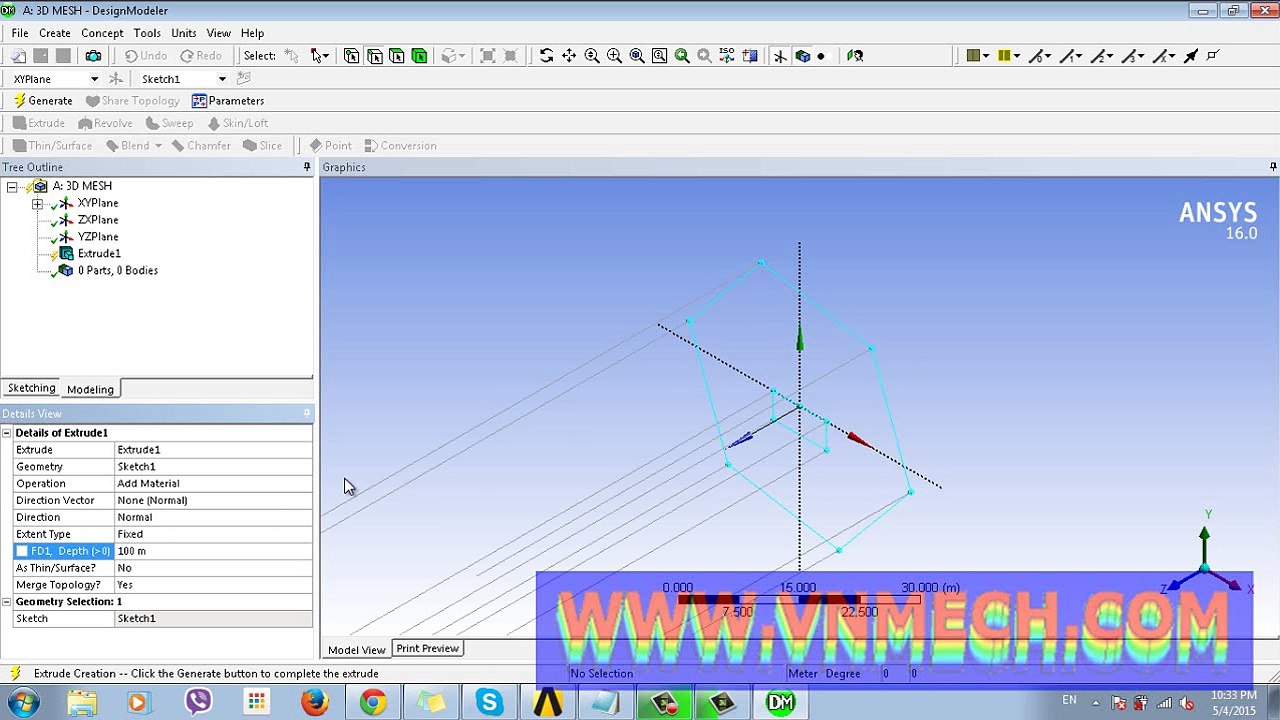Click the Look At/Inspect viewer icon
This screenshot has width=1280, height=720.
pos(855,56)
